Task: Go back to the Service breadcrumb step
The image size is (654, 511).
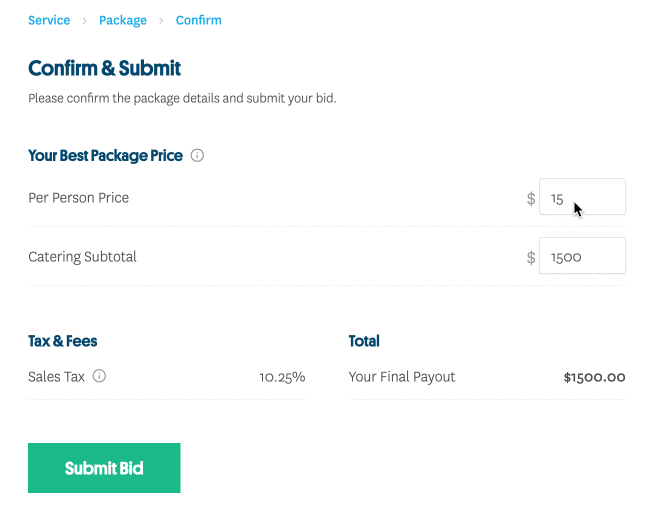Action: (x=49, y=20)
